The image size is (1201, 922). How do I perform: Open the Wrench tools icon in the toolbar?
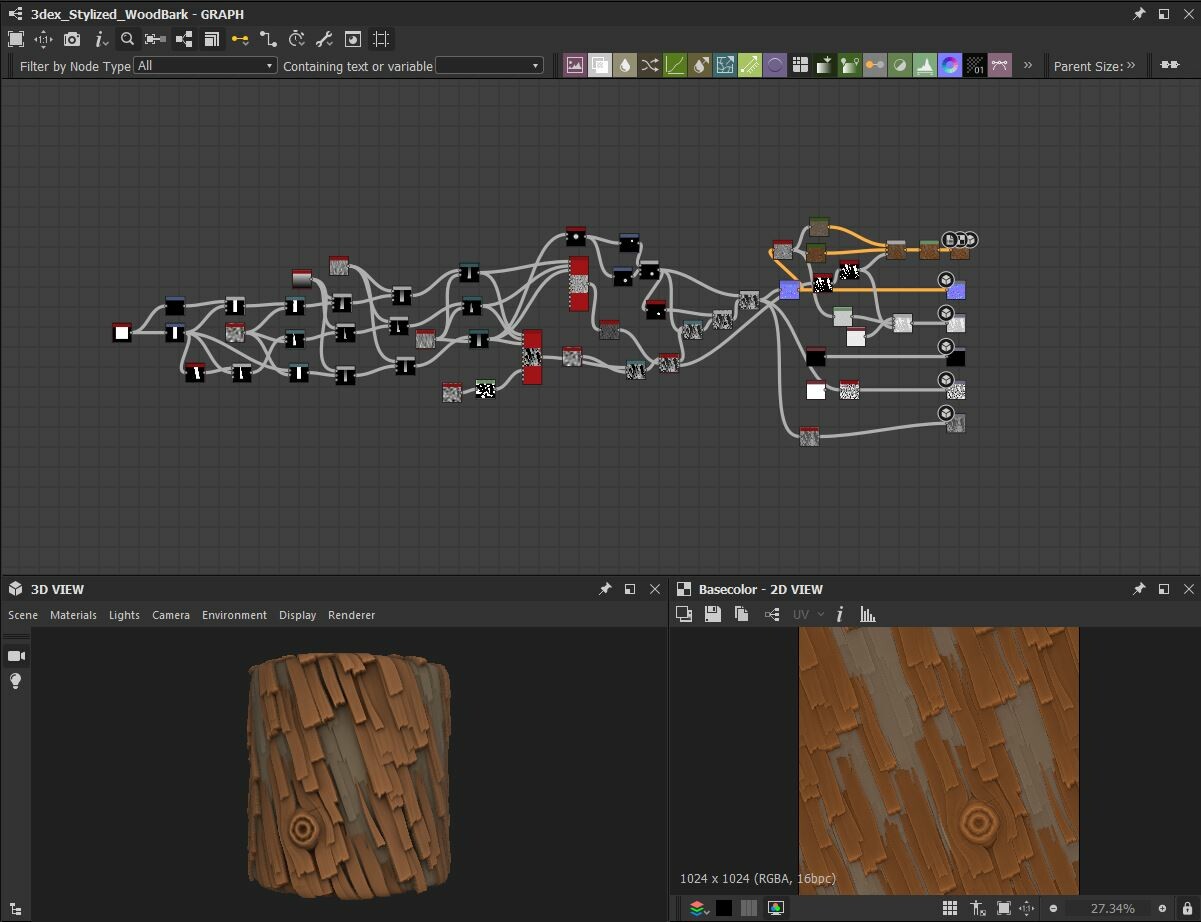pos(323,40)
